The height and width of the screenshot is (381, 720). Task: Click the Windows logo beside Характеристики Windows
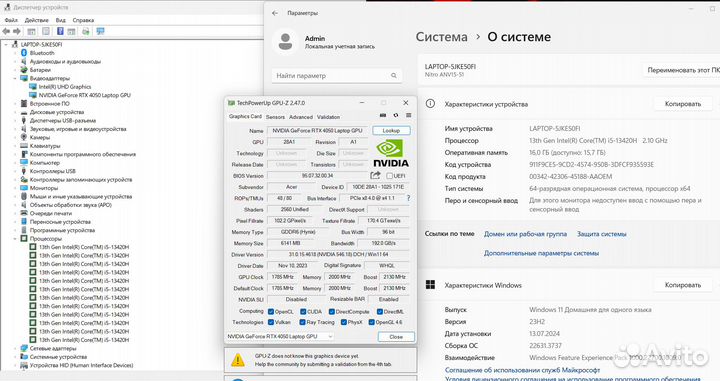[430, 285]
